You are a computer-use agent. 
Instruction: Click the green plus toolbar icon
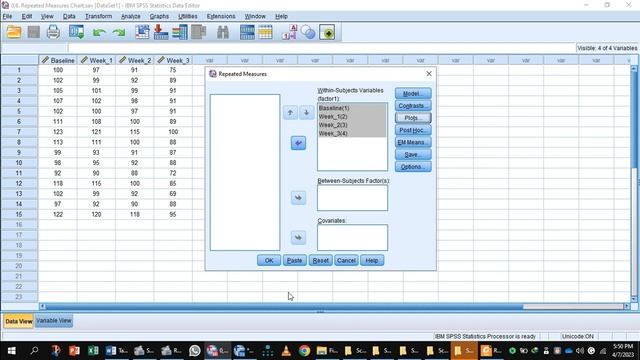pos(327,32)
